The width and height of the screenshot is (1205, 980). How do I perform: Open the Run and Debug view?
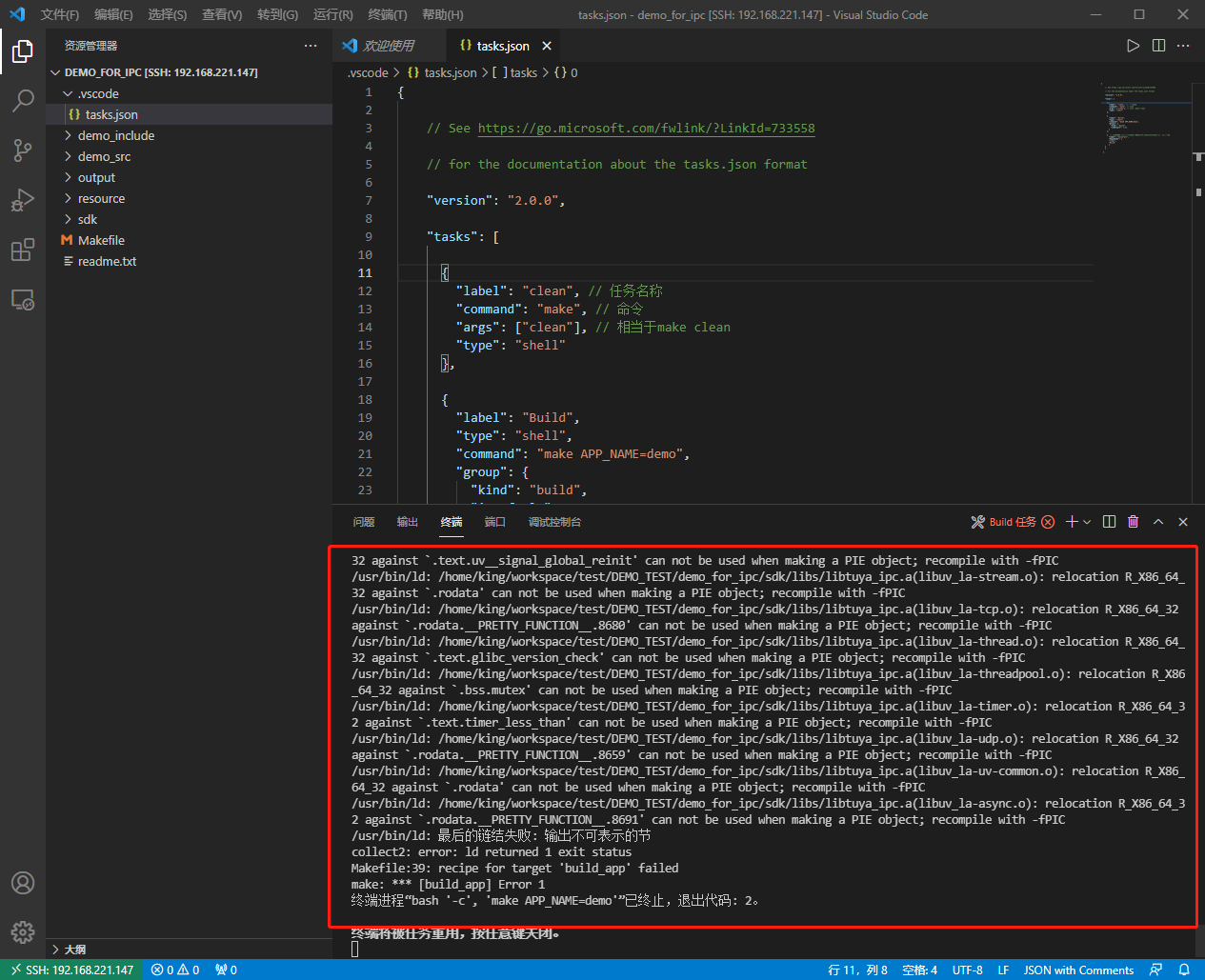point(23,200)
